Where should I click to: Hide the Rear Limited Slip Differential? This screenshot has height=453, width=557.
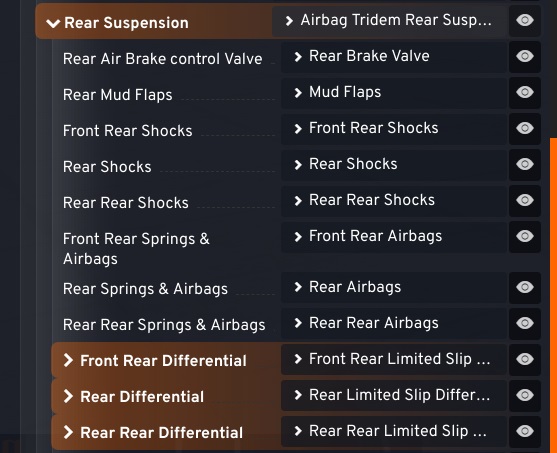coord(525,395)
